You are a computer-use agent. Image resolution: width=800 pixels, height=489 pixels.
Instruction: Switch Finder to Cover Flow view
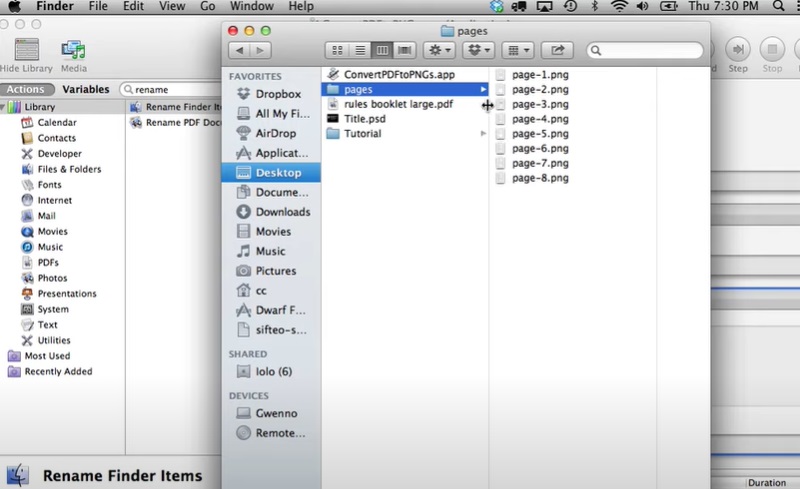tap(405, 50)
